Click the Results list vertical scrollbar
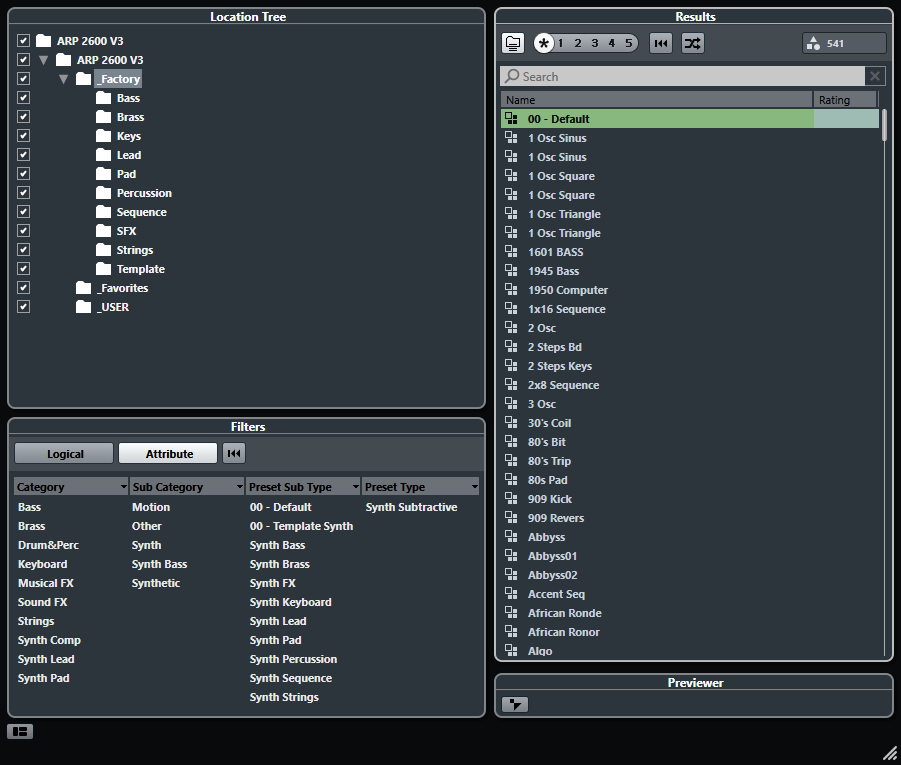This screenshot has width=901, height=765. tap(884, 125)
